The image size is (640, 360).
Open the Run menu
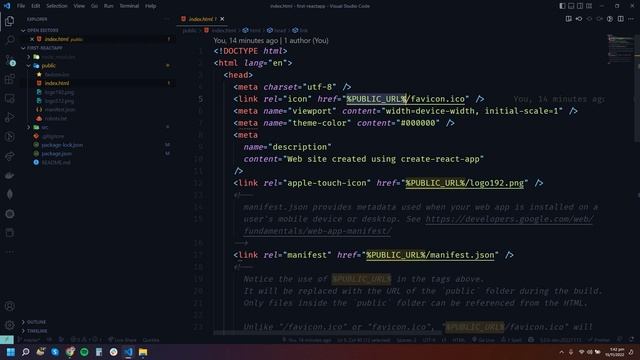[109, 6]
